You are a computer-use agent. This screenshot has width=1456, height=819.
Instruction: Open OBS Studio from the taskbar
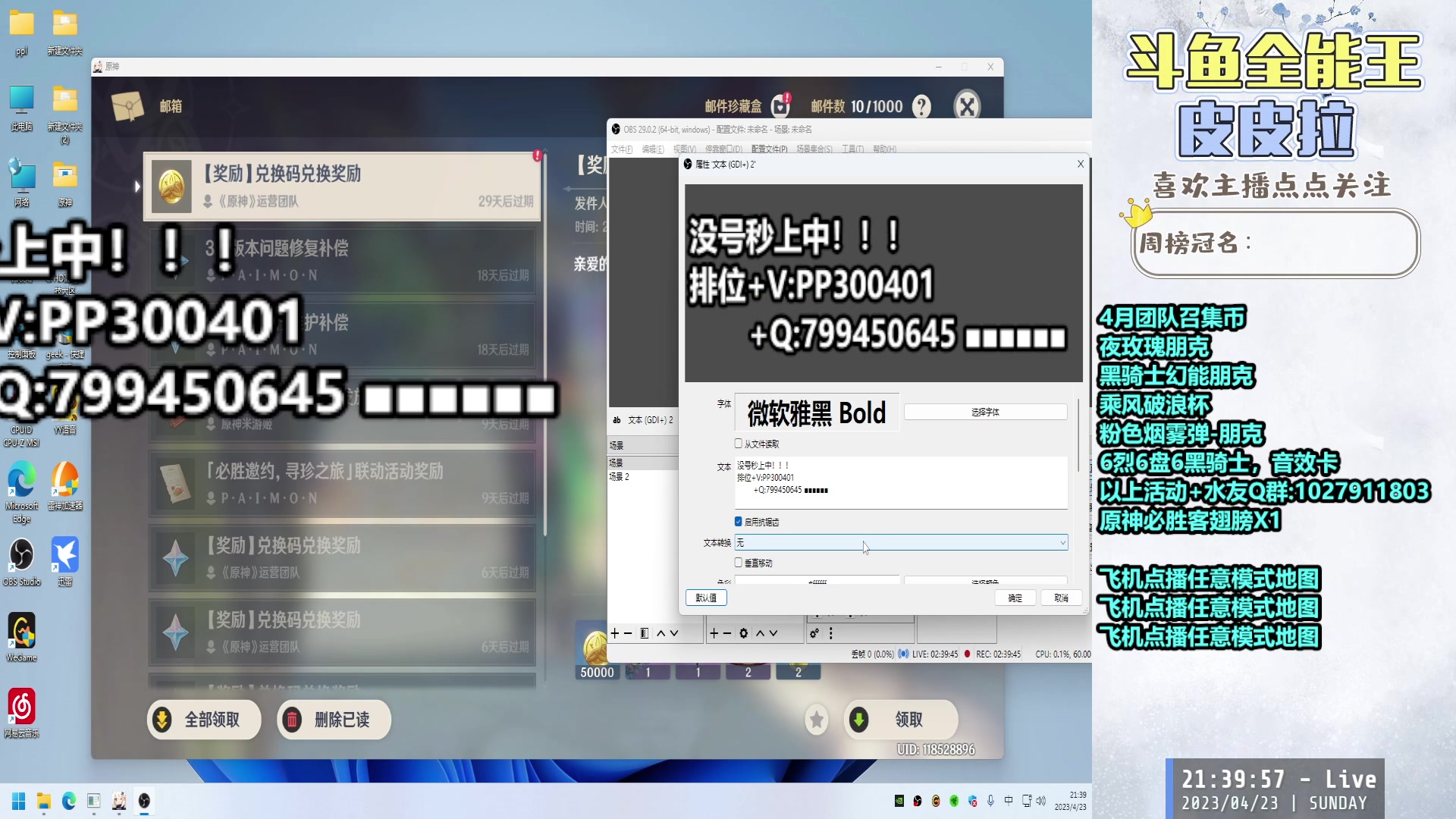click(144, 802)
